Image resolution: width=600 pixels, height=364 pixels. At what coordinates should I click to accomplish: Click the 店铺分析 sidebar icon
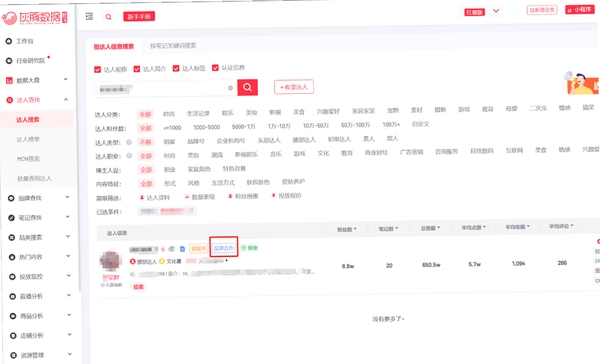[13, 335]
